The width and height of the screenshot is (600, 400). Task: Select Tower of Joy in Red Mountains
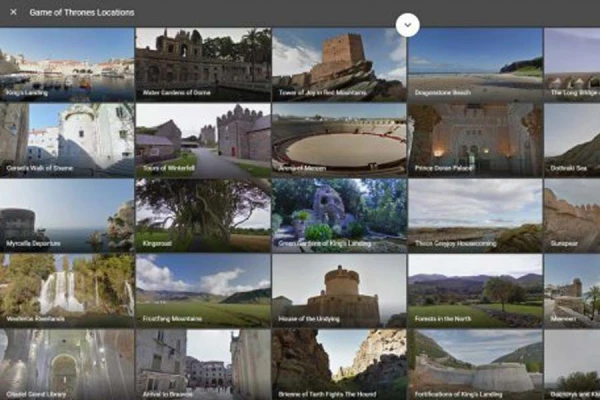tap(339, 65)
